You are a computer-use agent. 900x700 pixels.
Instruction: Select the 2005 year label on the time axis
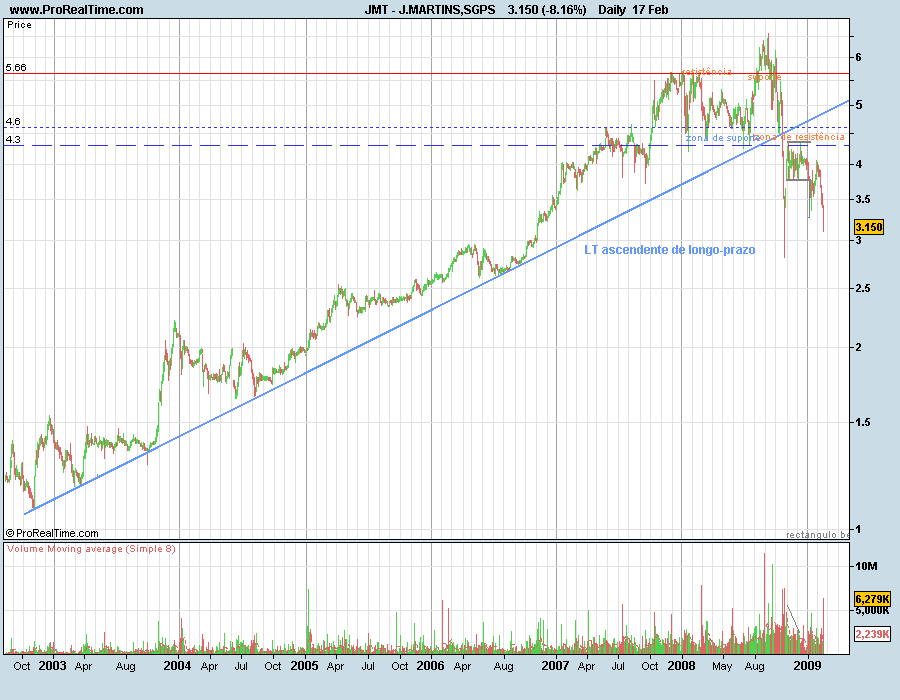pos(304,666)
